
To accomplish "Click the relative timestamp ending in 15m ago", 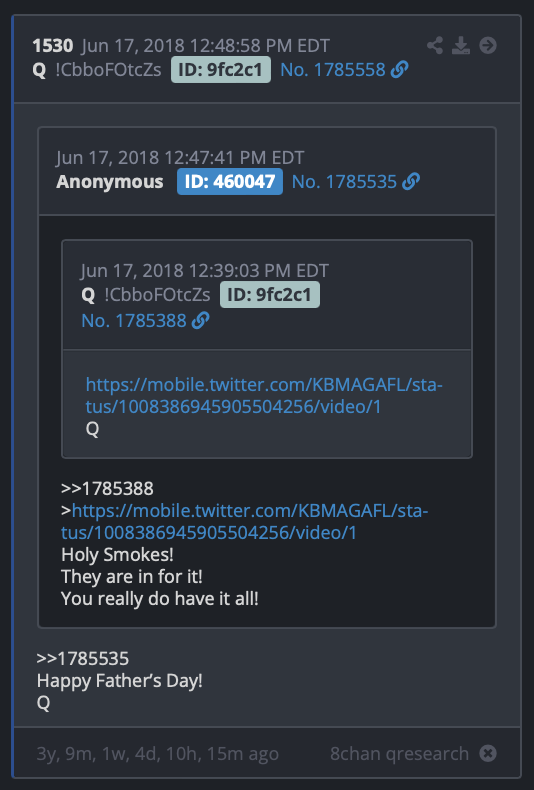I will coord(157,754).
